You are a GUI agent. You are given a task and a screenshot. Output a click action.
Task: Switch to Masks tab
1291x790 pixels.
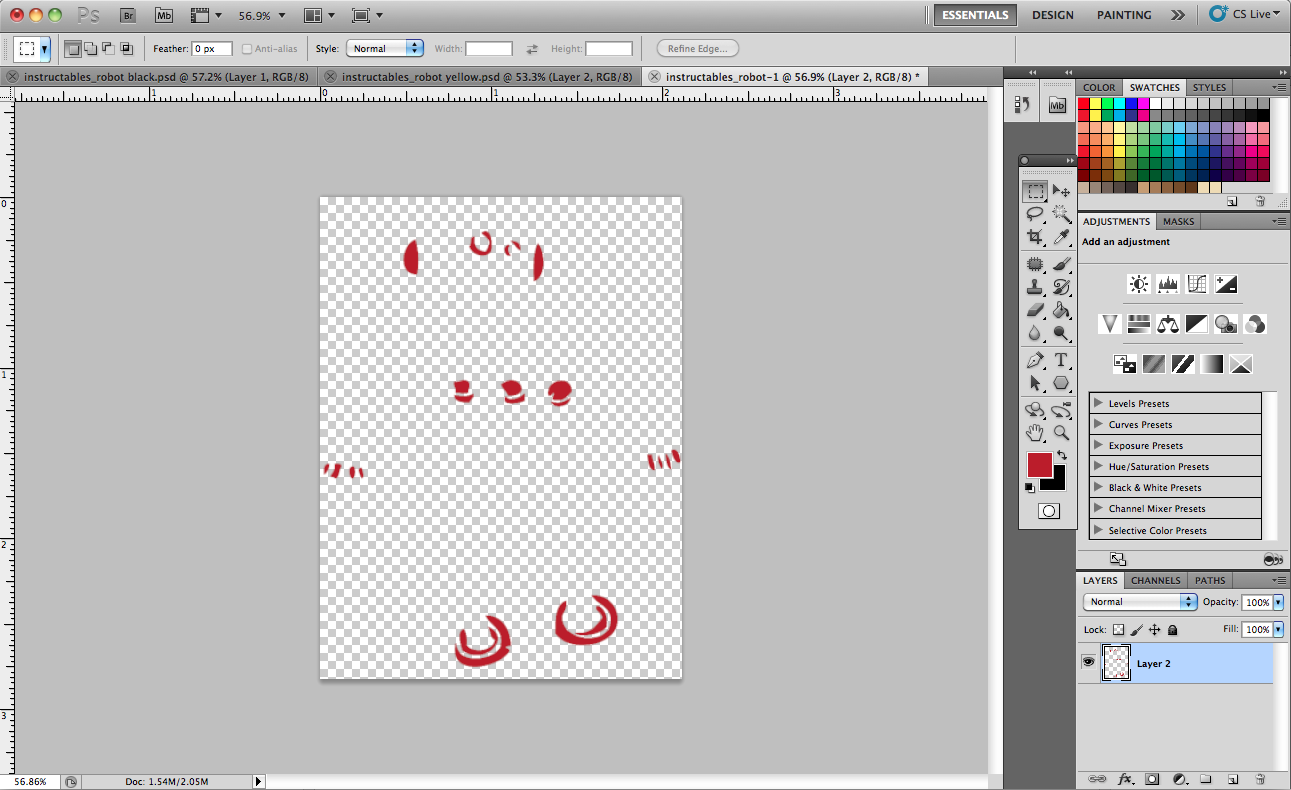tap(1179, 221)
